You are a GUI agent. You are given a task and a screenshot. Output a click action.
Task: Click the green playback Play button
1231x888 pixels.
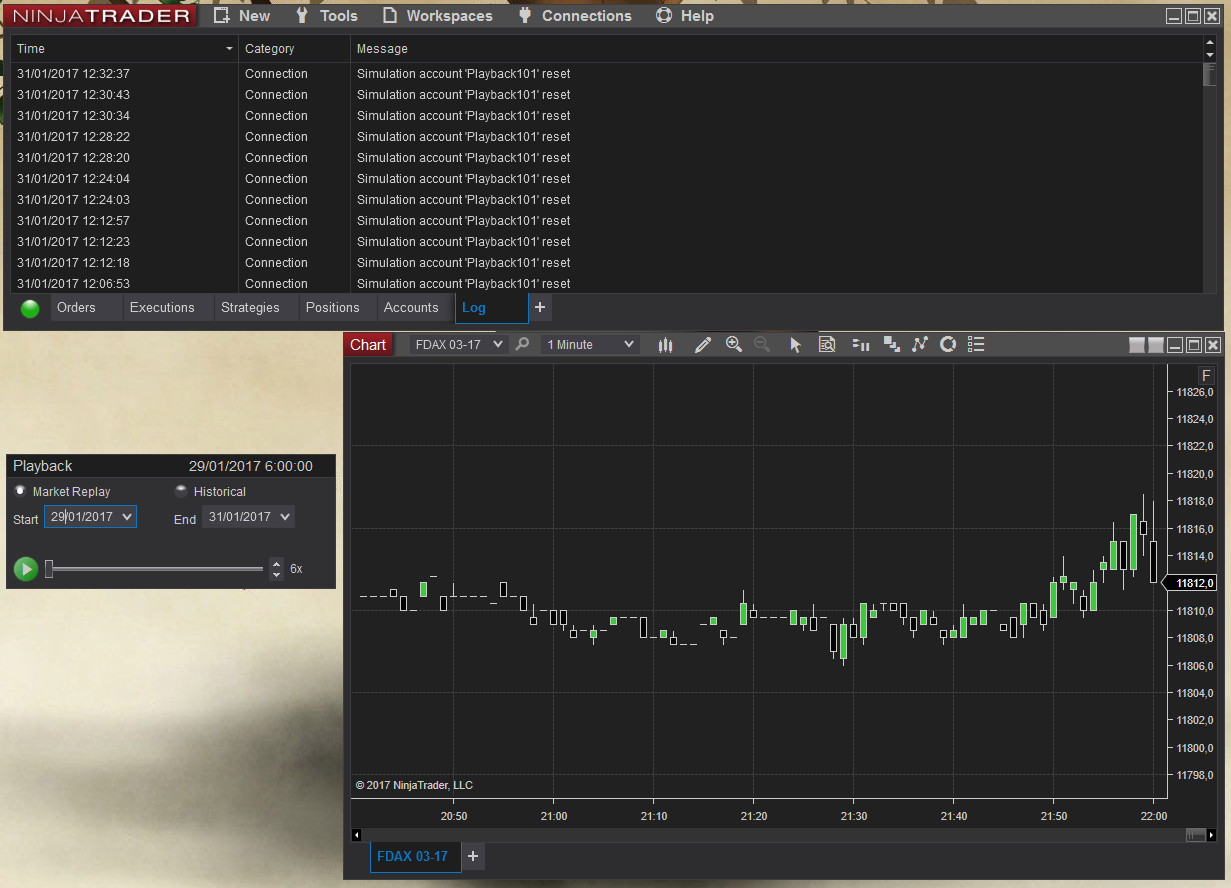[x=26, y=569]
